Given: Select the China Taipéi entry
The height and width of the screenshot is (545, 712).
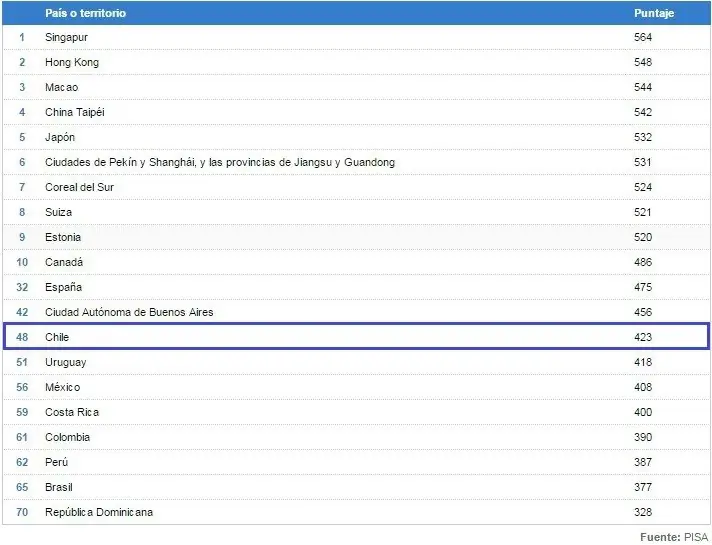Looking at the screenshot, I should (x=74, y=112).
